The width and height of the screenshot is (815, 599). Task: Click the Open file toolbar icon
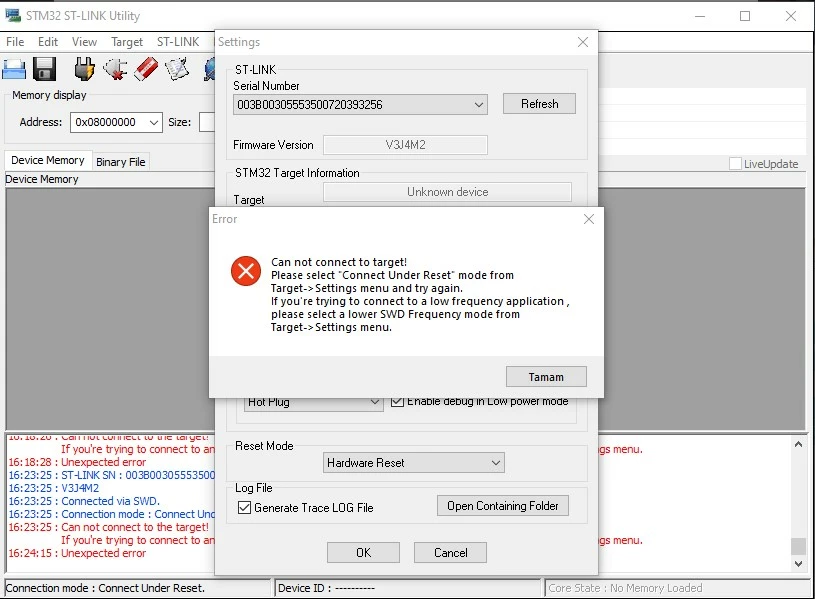14,69
